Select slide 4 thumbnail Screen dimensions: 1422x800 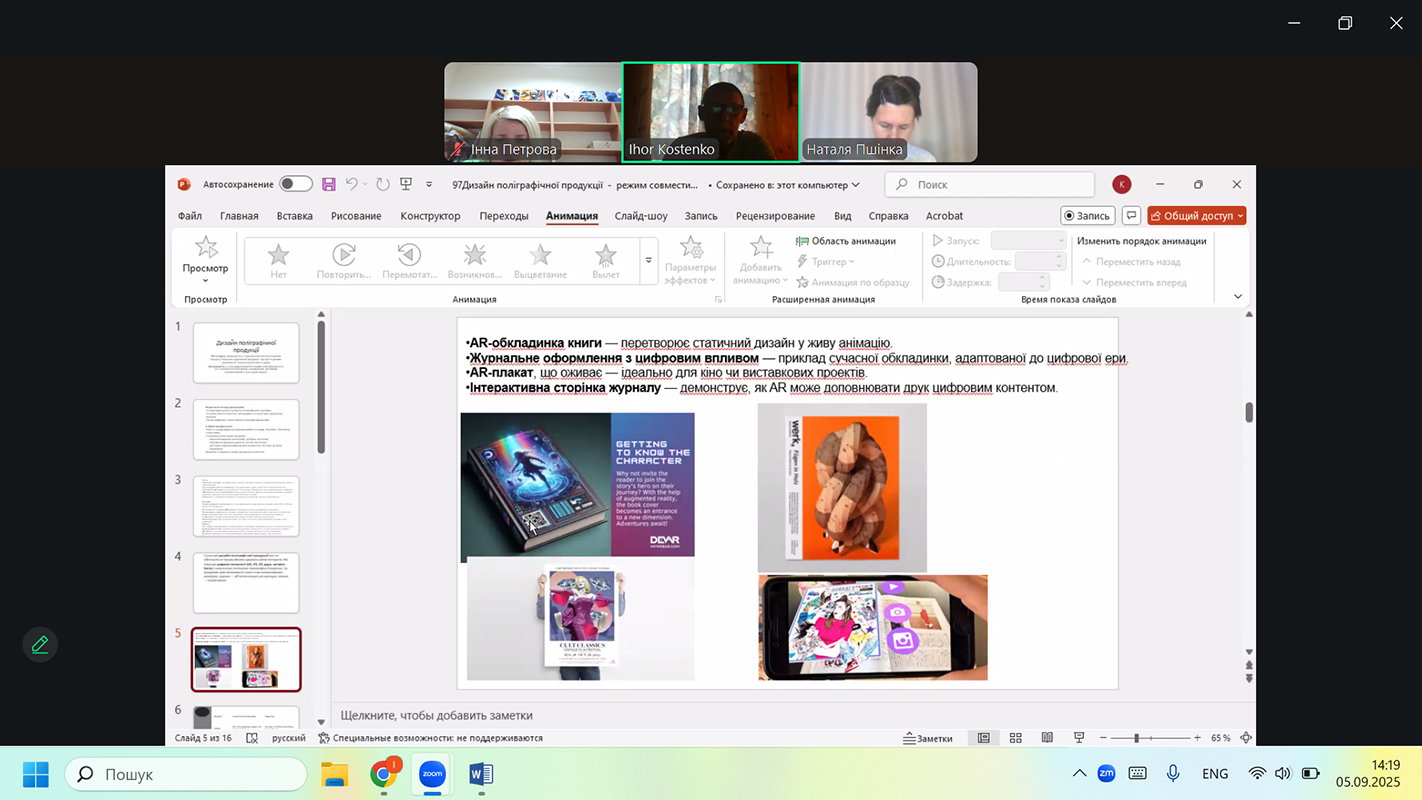[246, 582]
